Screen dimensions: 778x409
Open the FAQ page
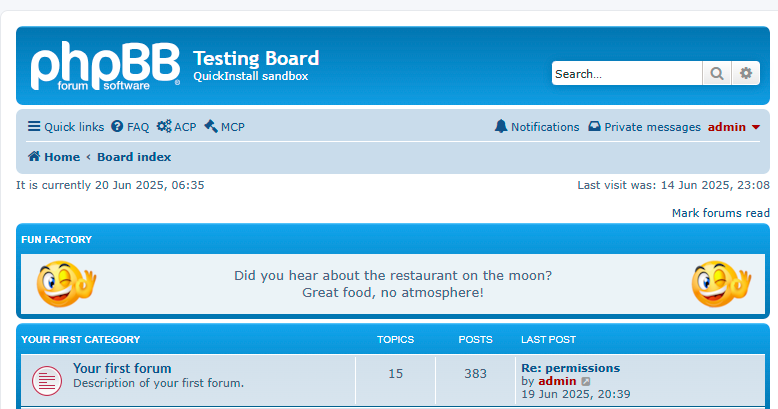tap(130, 127)
